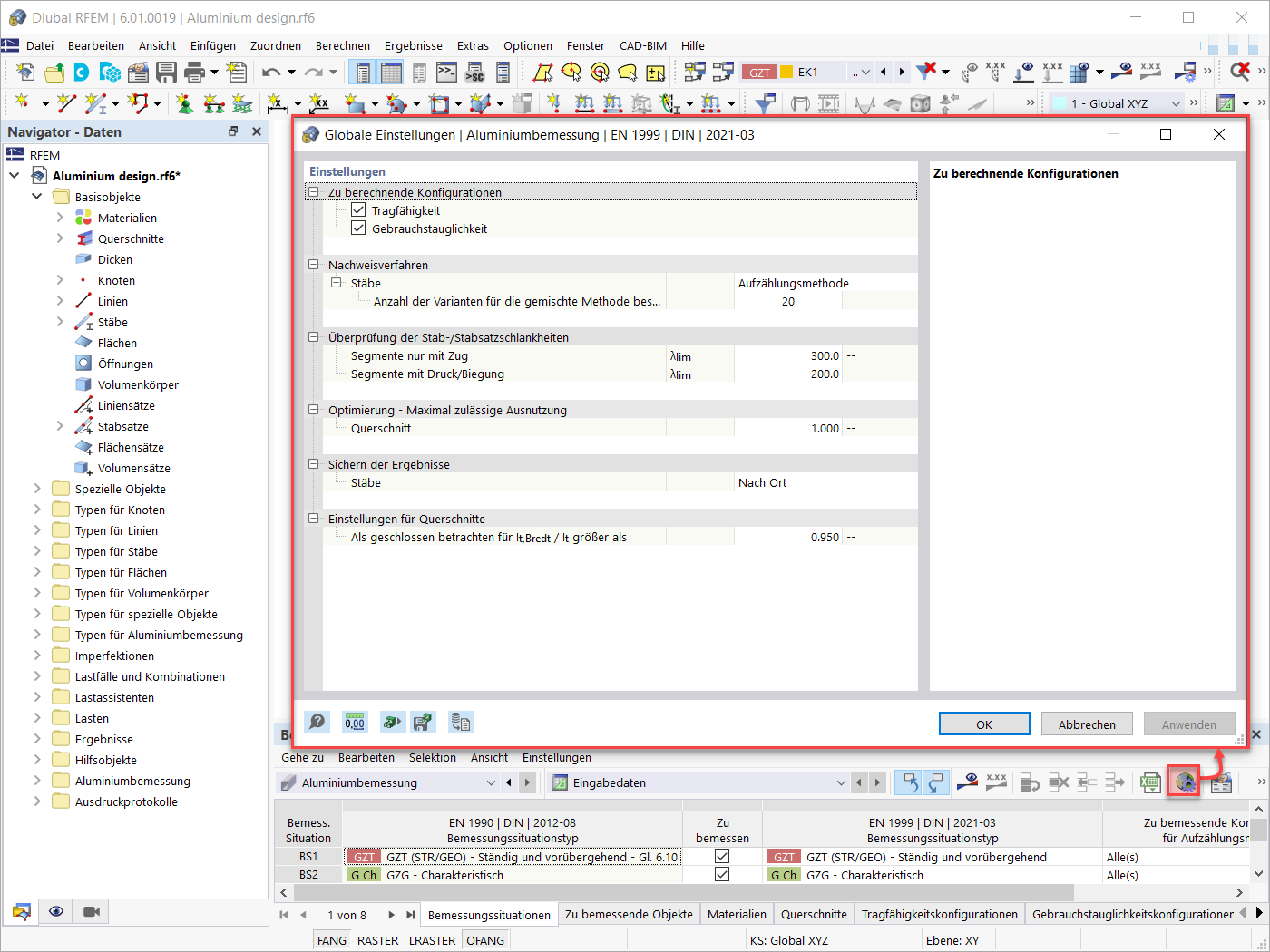Open global settings gear icon in table toolbar
The width and height of the screenshot is (1270, 952).
1184,782
